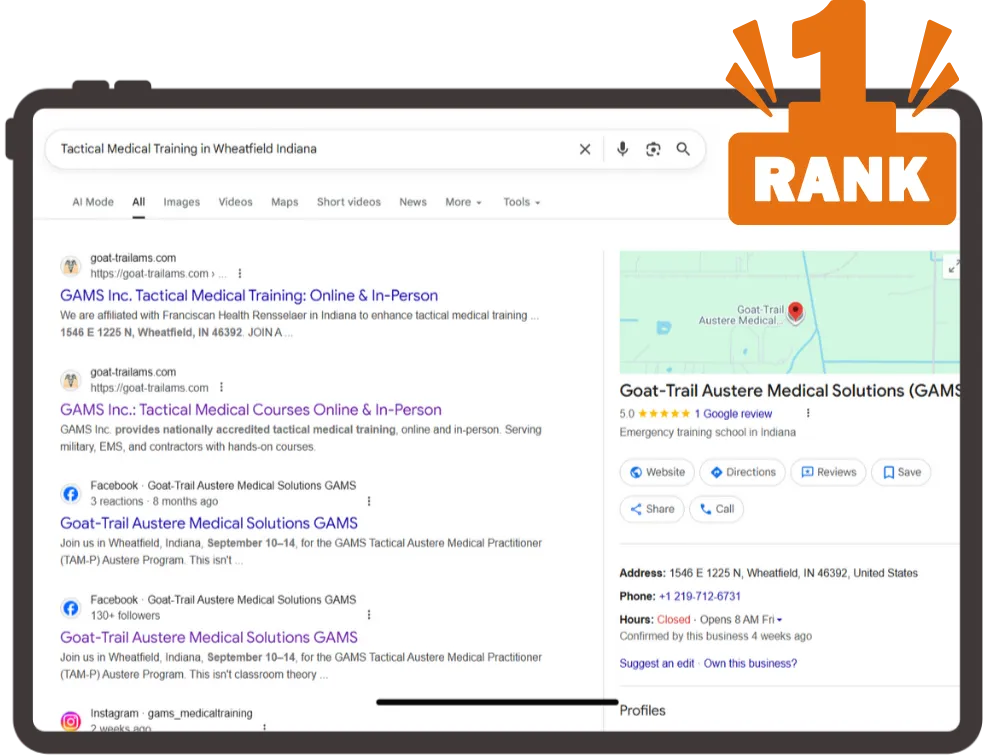Switch to the AI Mode tab
This screenshot has height=756, width=988.
[93, 202]
